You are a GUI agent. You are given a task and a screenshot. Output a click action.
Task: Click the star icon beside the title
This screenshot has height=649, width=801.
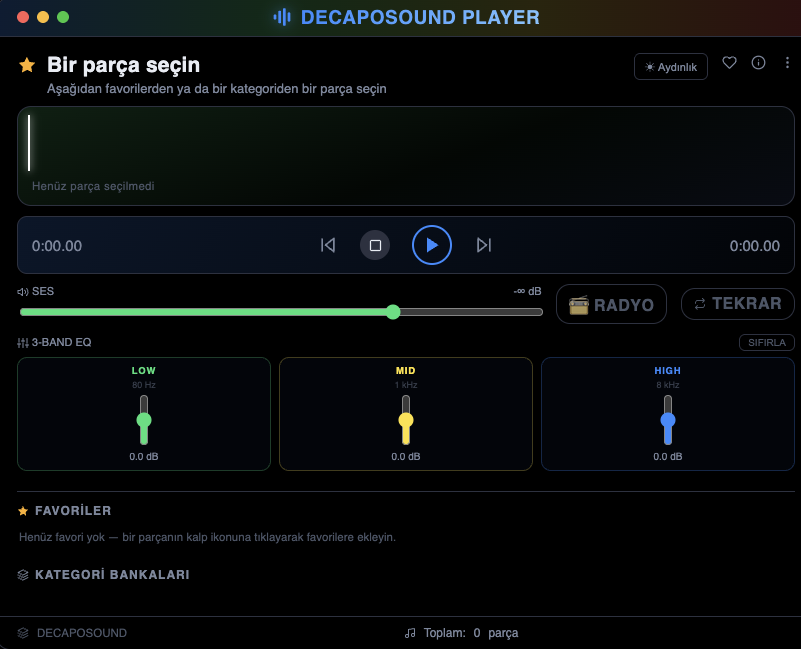pos(27,65)
